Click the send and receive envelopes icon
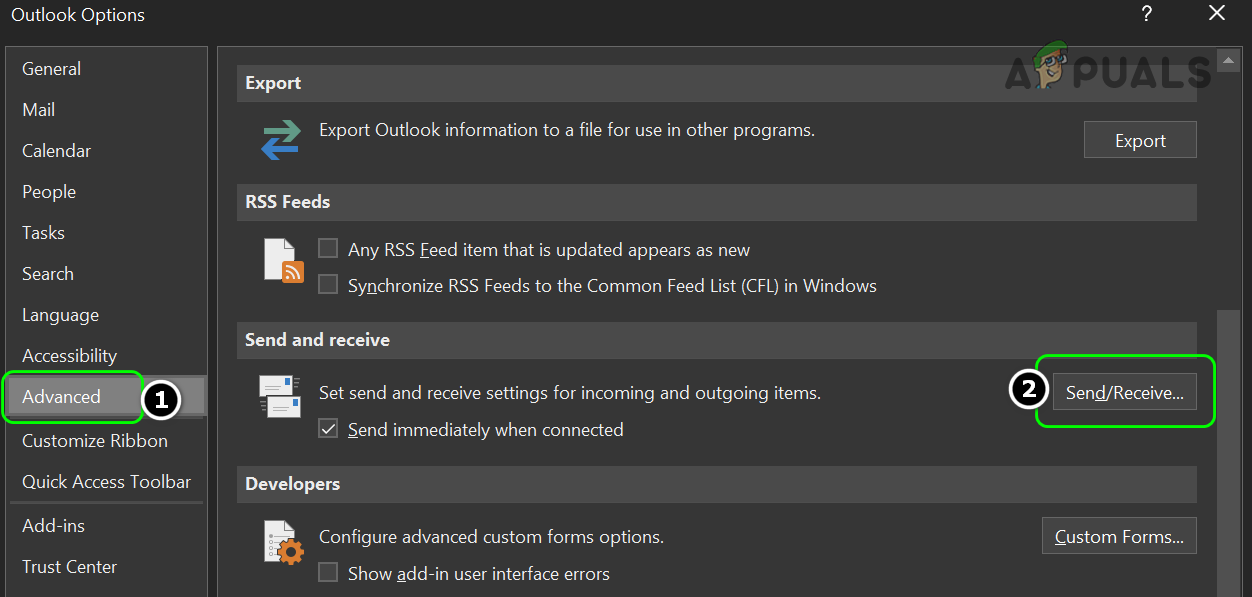 coord(279,395)
